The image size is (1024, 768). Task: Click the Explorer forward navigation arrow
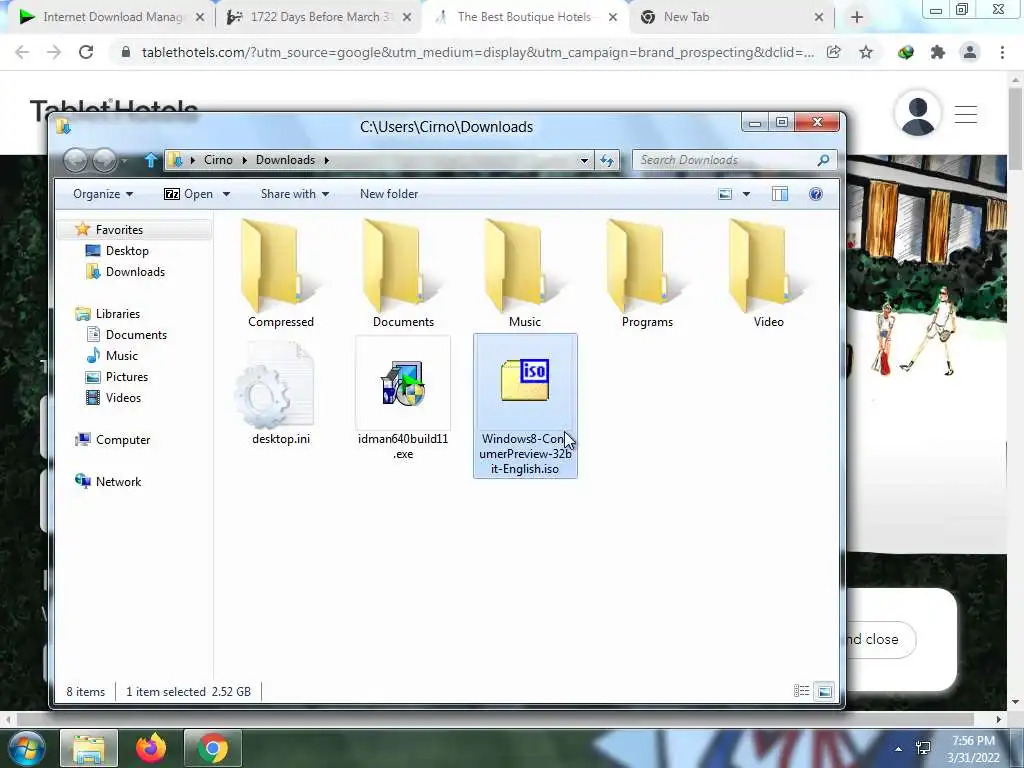click(104, 160)
